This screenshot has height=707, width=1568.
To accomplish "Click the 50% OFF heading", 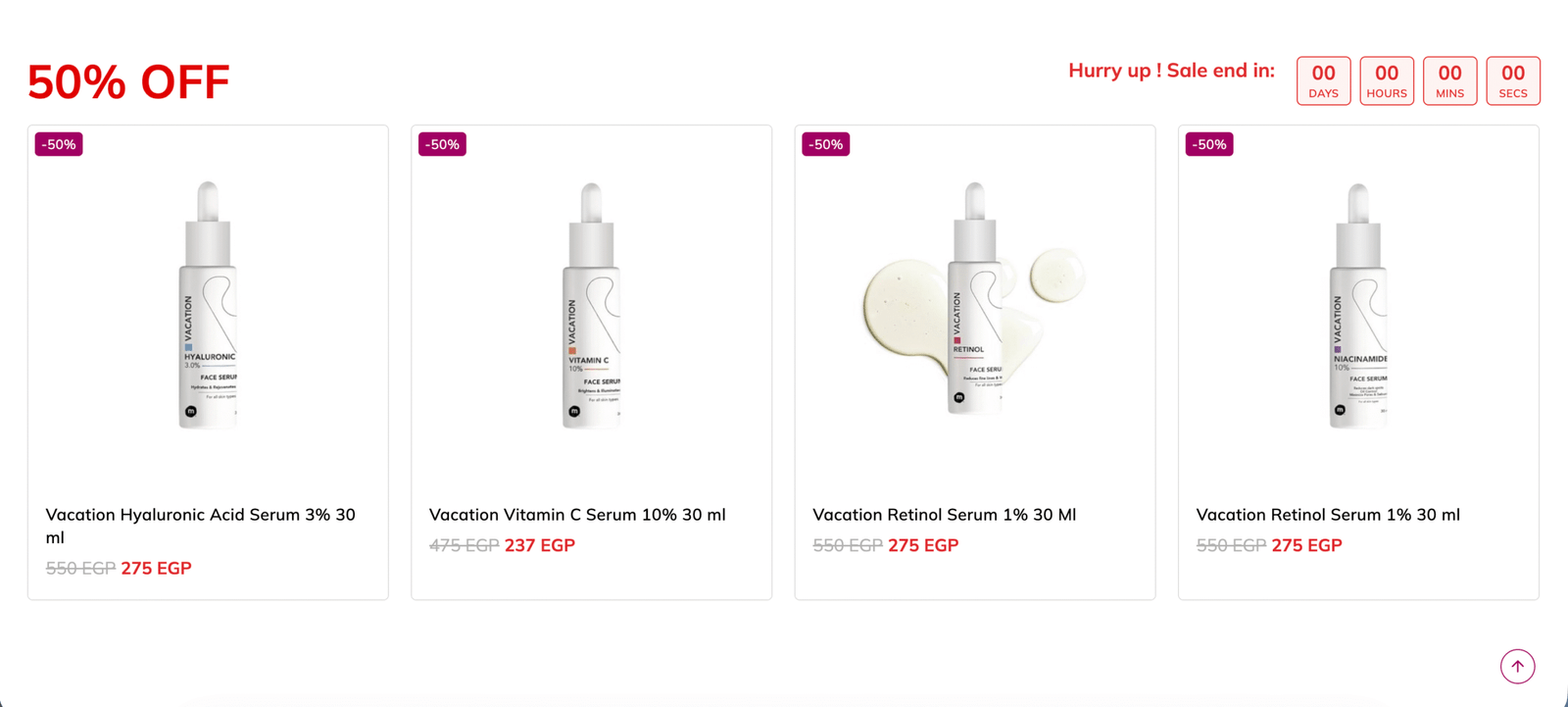I will [128, 81].
